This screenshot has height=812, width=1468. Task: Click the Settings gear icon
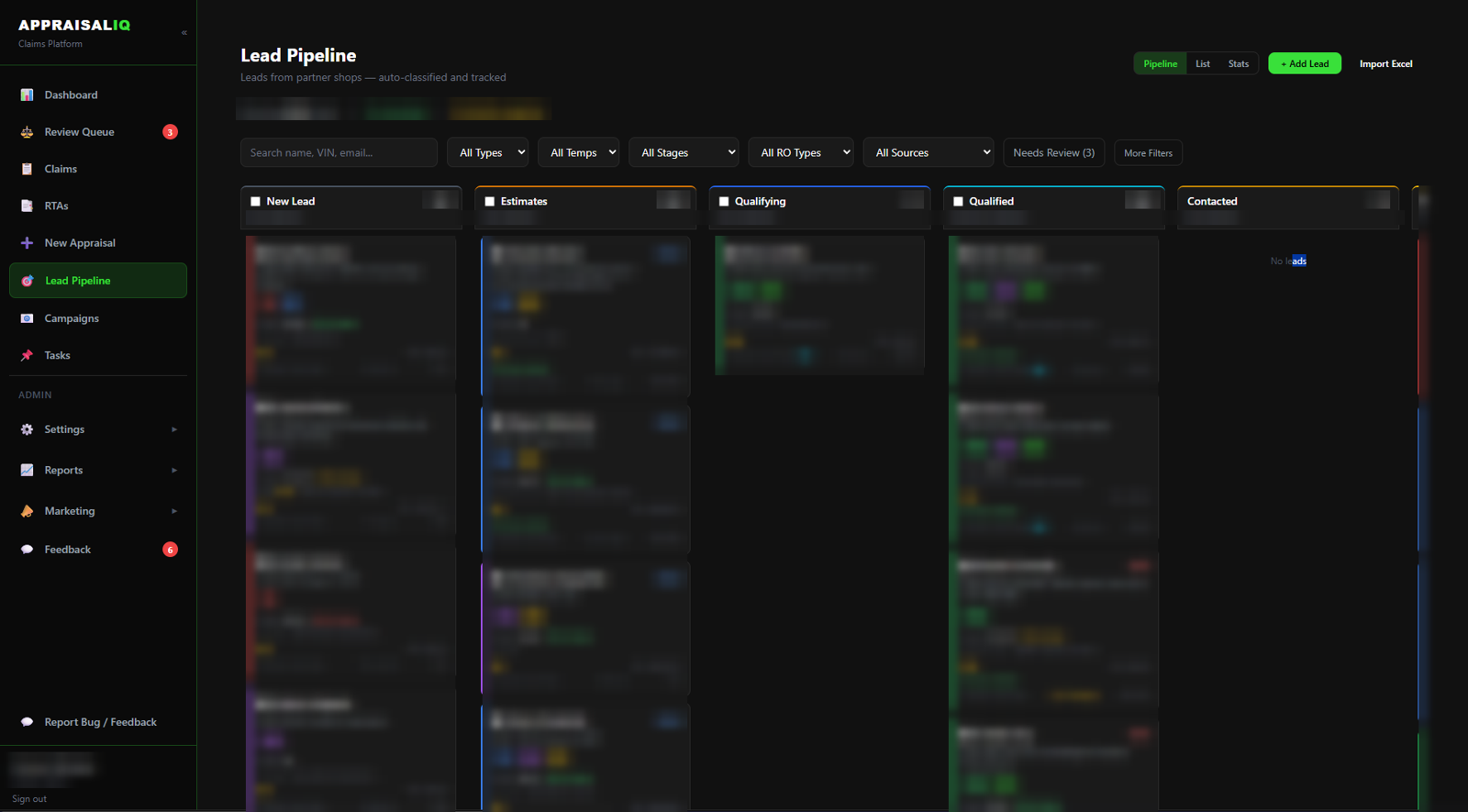click(27, 429)
